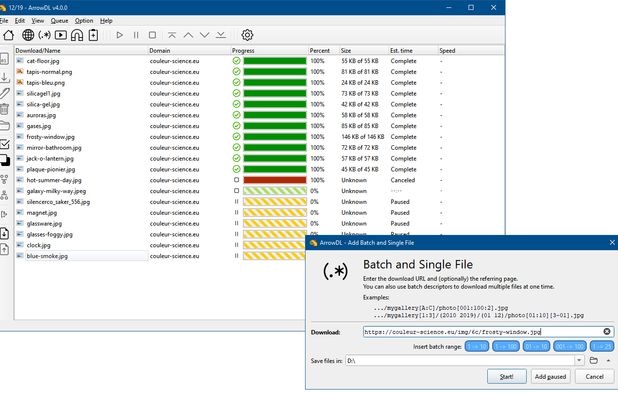Move selection to top of the queue

[x=172, y=35]
